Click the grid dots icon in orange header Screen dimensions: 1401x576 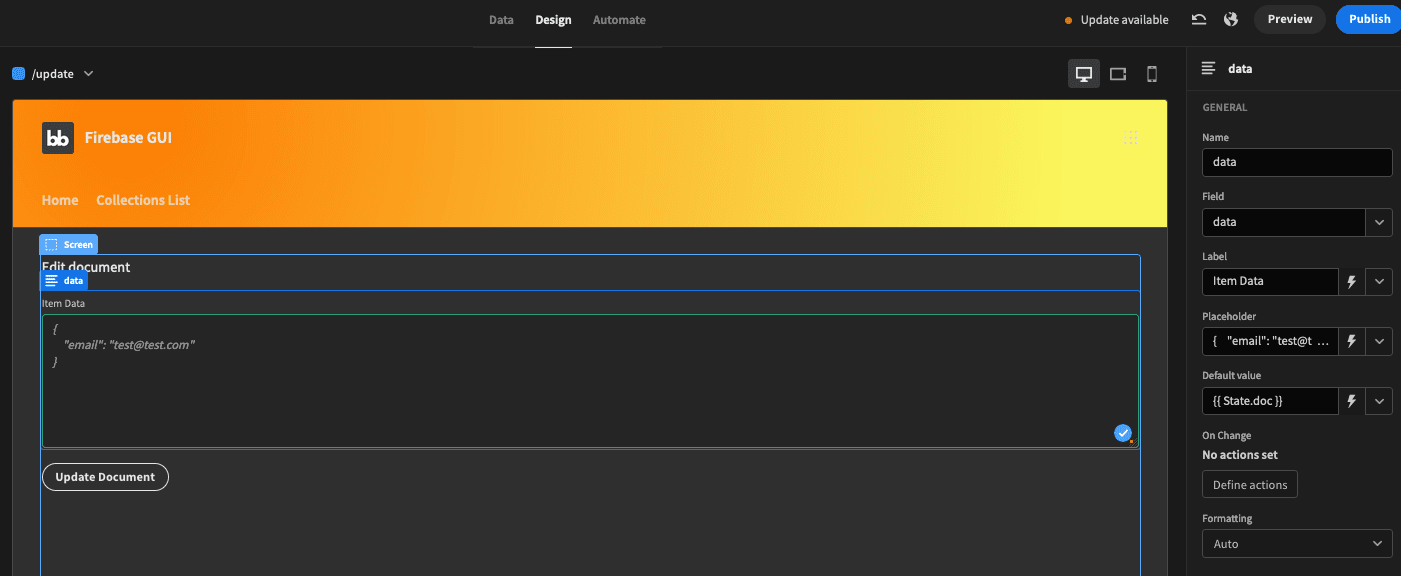(1131, 137)
